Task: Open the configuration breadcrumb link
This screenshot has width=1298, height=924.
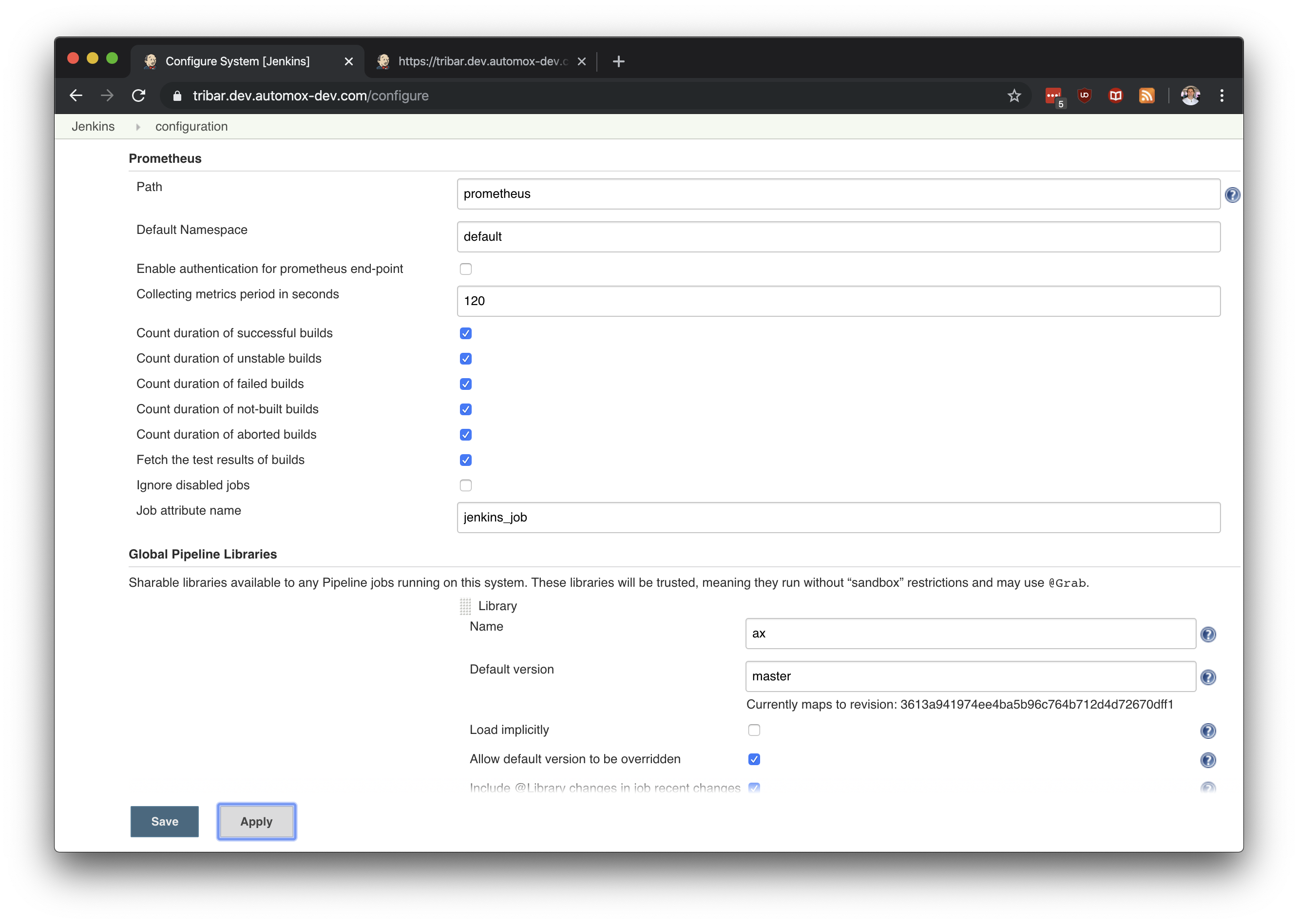Action: [191, 126]
